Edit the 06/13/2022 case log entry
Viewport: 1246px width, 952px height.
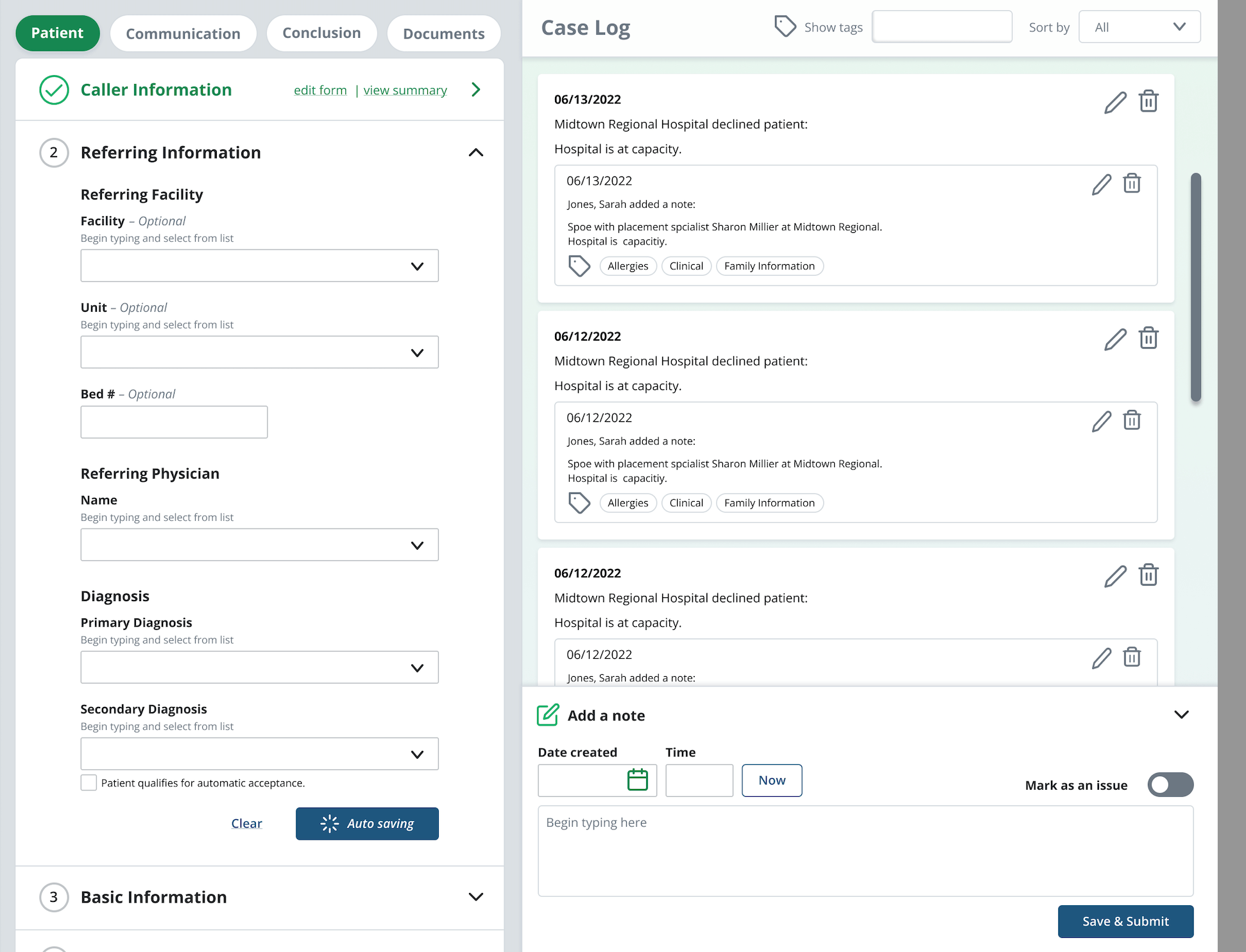(x=1115, y=101)
